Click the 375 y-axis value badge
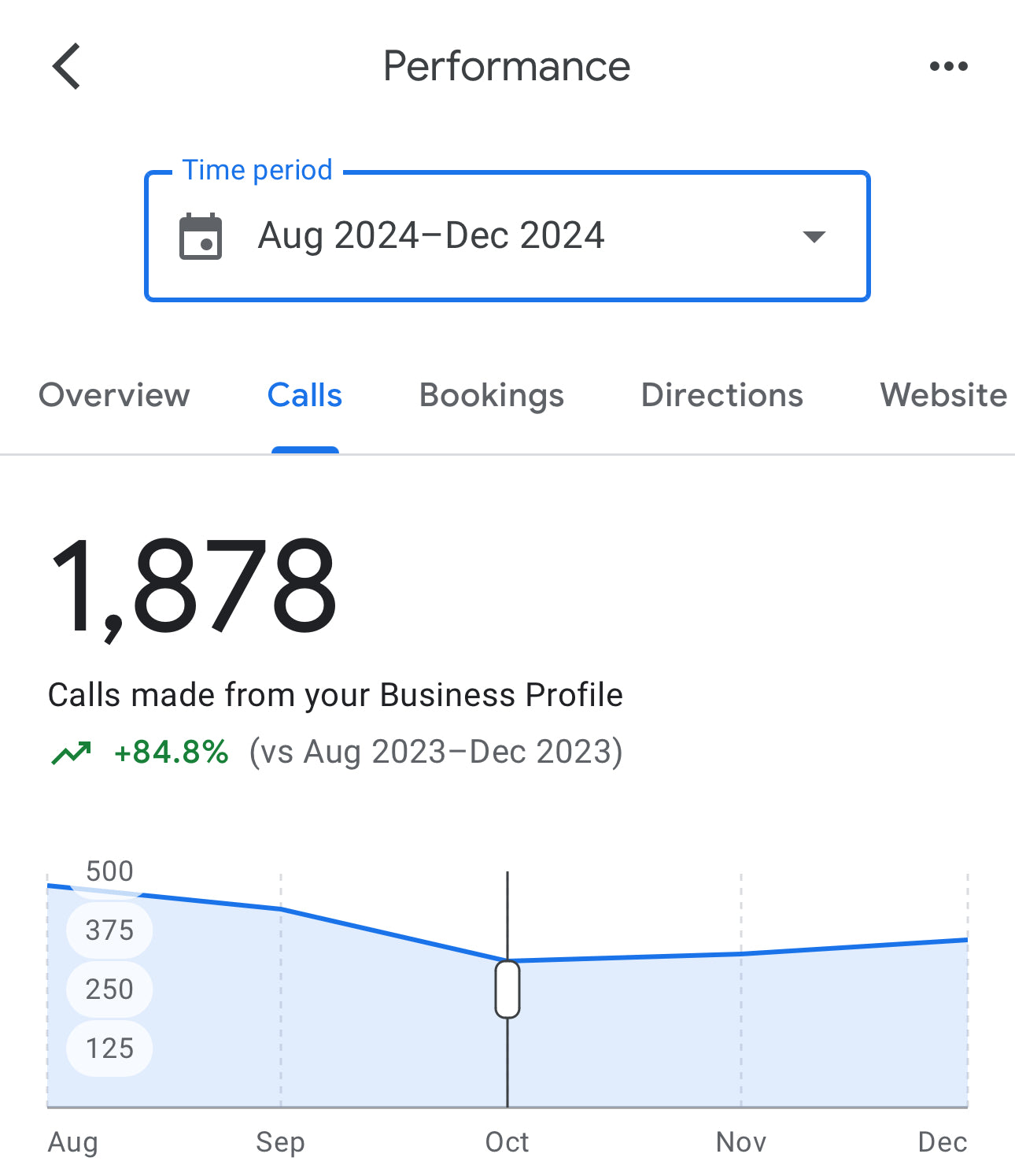The image size is (1015, 1176). click(109, 930)
